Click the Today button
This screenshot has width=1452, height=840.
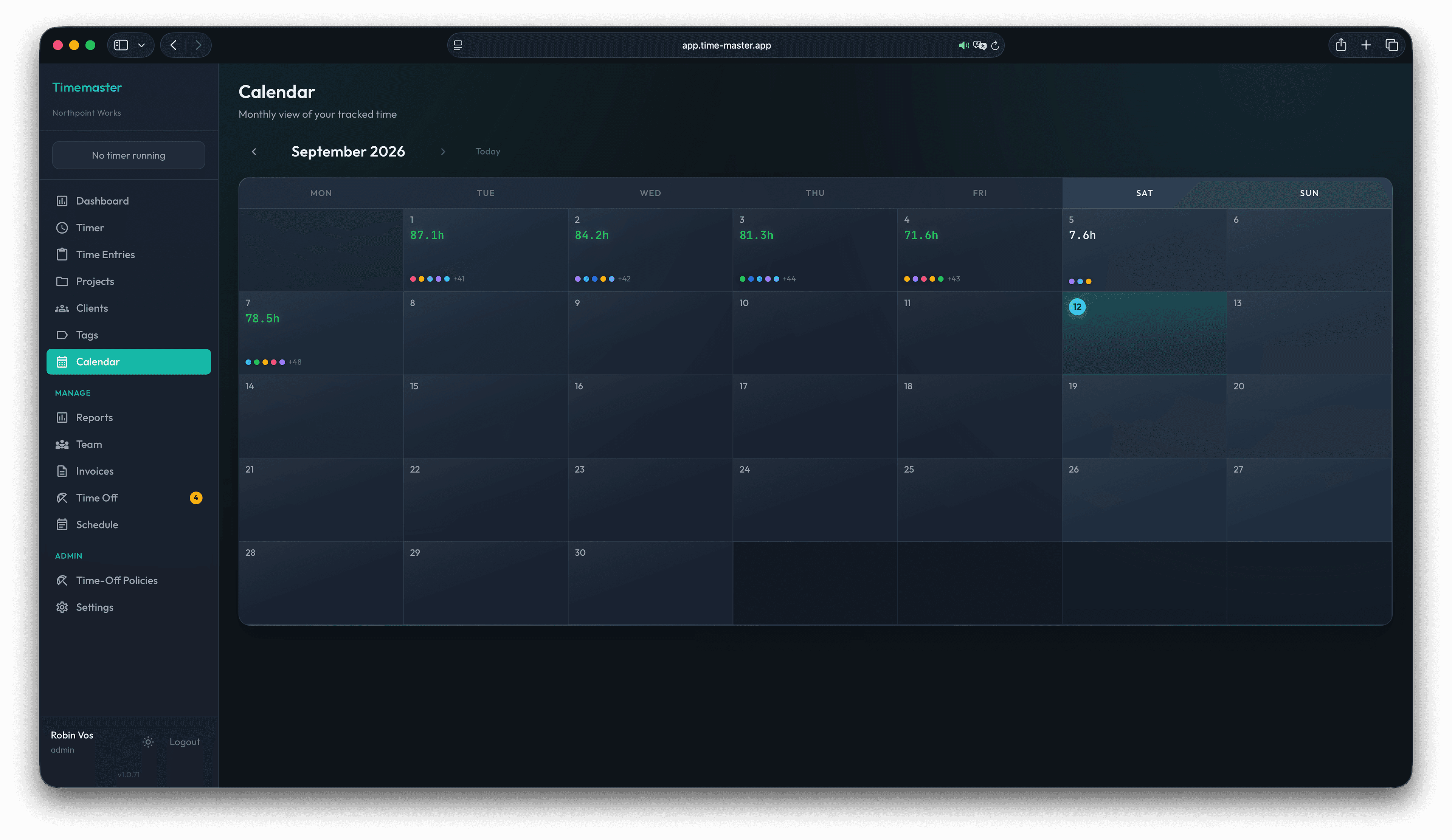487,152
